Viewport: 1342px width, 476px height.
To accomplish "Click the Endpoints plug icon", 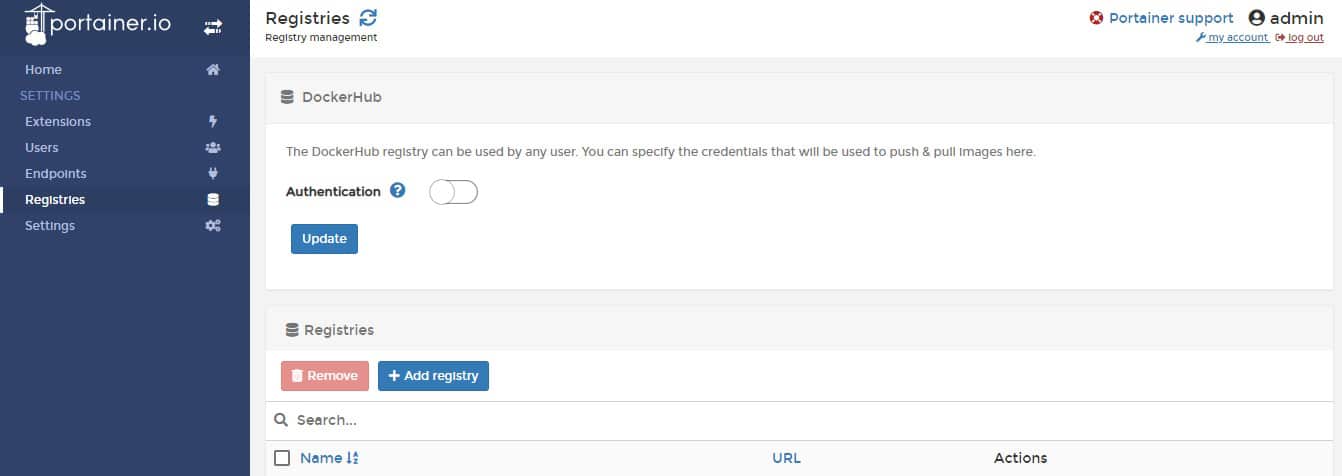I will click(212, 174).
